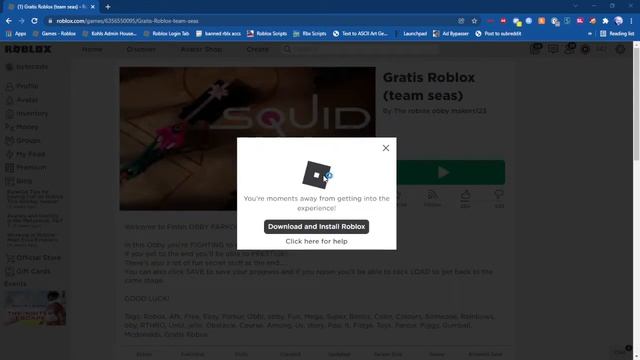Open the game creator's profile link
The height and width of the screenshot is (360, 640).
tap(440, 111)
